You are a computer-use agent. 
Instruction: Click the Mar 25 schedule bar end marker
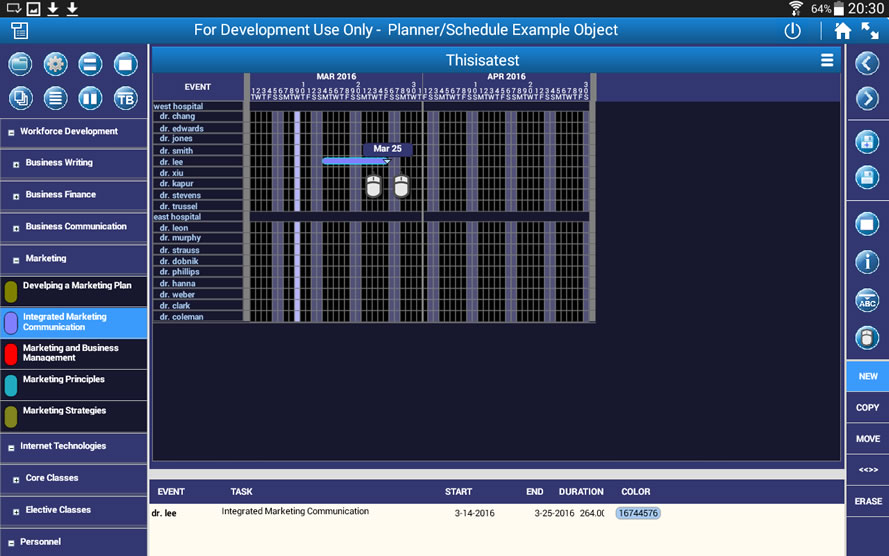point(387,161)
